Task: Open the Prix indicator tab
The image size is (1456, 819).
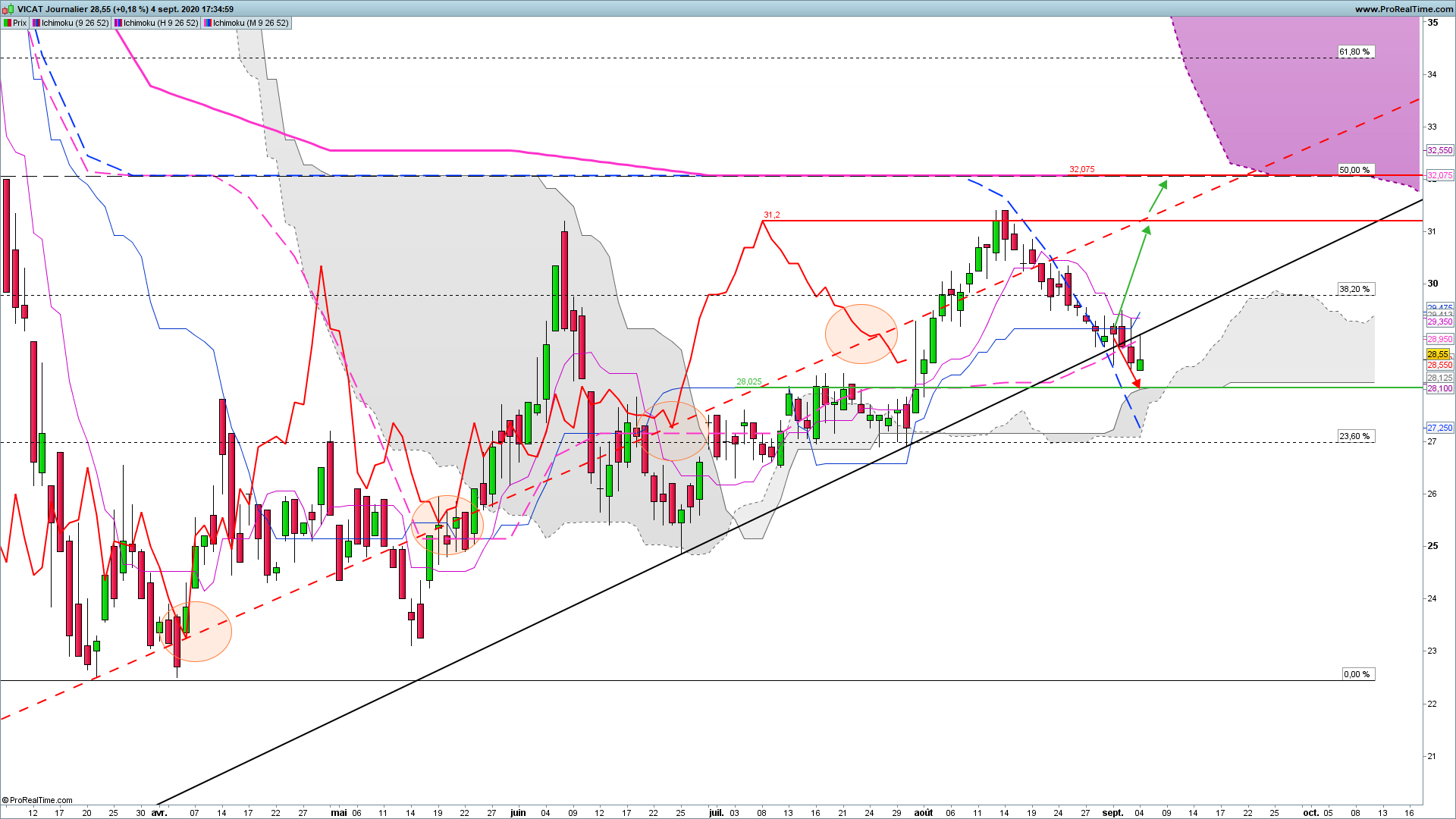Action: point(15,23)
